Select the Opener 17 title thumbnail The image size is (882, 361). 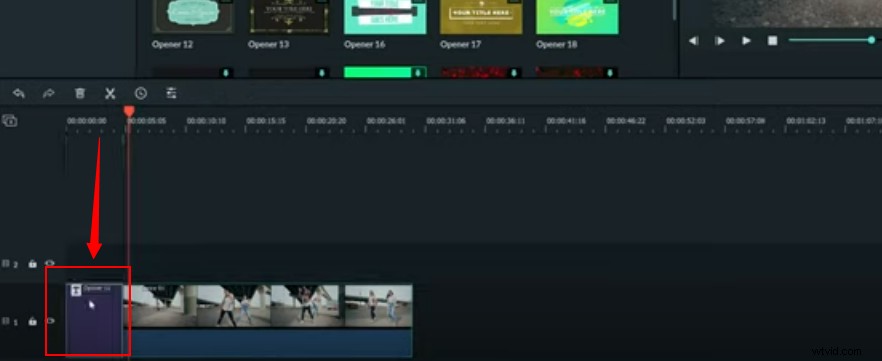point(482,17)
